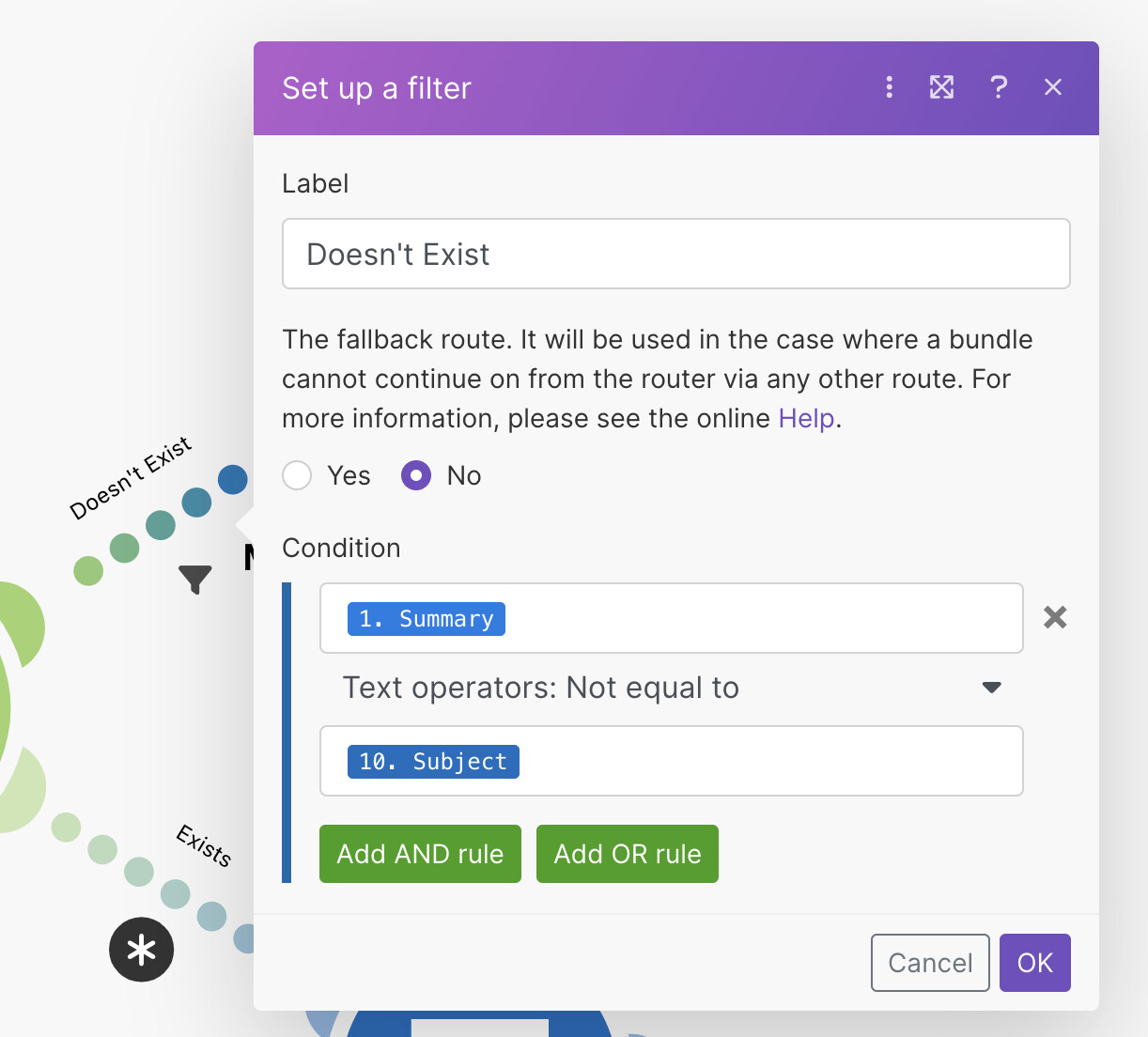Select Yes for fallback route
Viewport: 1148px width, 1037px height.
point(298,475)
